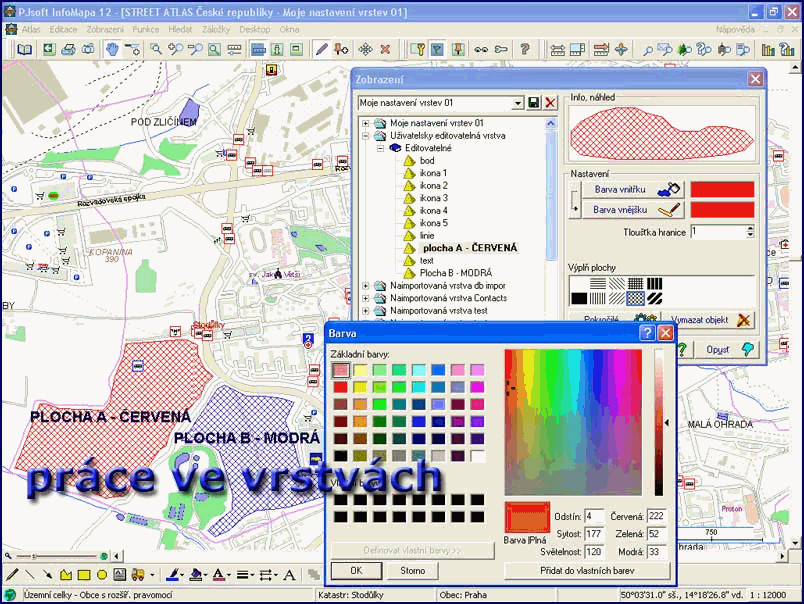The width and height of the screenshot is (804, 604).
Task: Click the large A text tool
Action: coord(289,575)
